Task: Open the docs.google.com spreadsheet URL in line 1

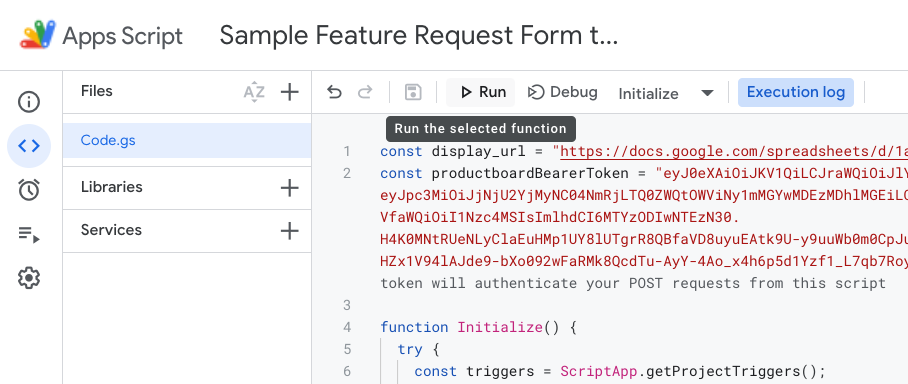Action: (x=734, y=152)
